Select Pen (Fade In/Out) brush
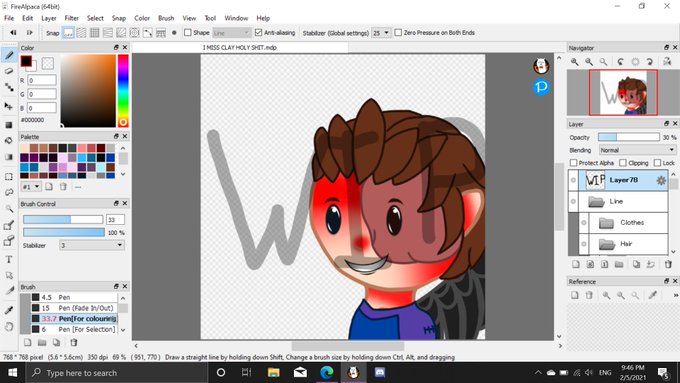Viewport: 680px width, 383px height. (x=74, y=308)
